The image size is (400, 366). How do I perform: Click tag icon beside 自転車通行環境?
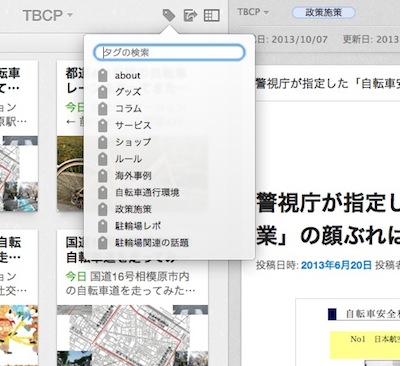coord(103,192)
